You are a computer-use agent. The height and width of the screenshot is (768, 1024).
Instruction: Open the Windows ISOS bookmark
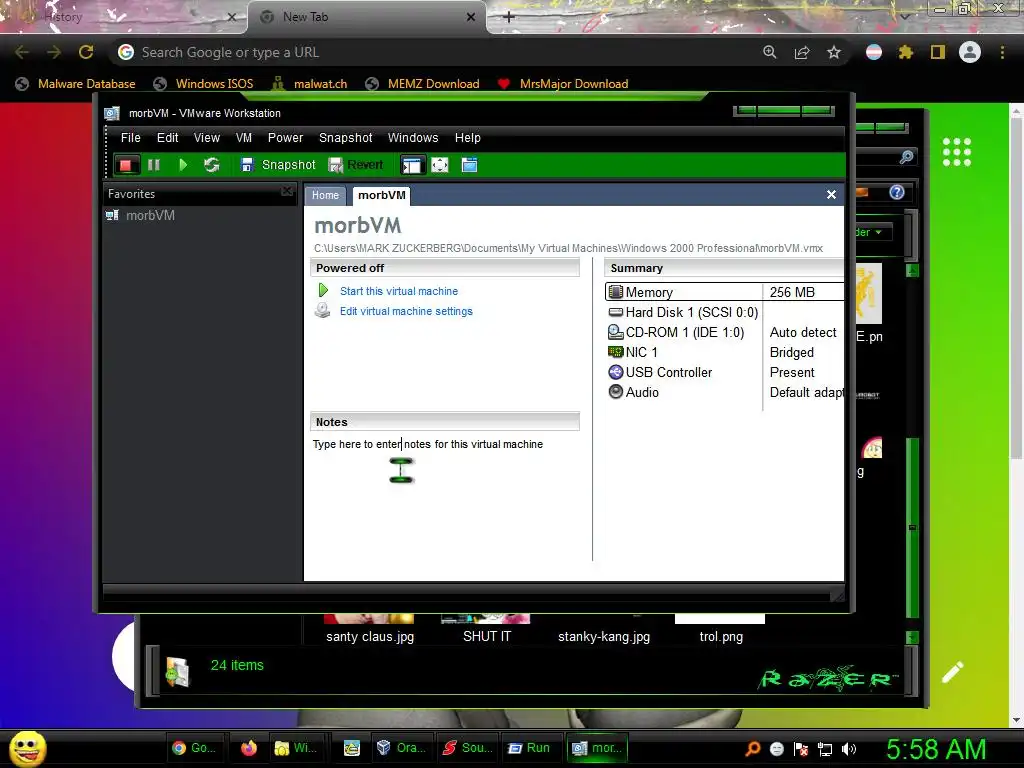[203, 84]
